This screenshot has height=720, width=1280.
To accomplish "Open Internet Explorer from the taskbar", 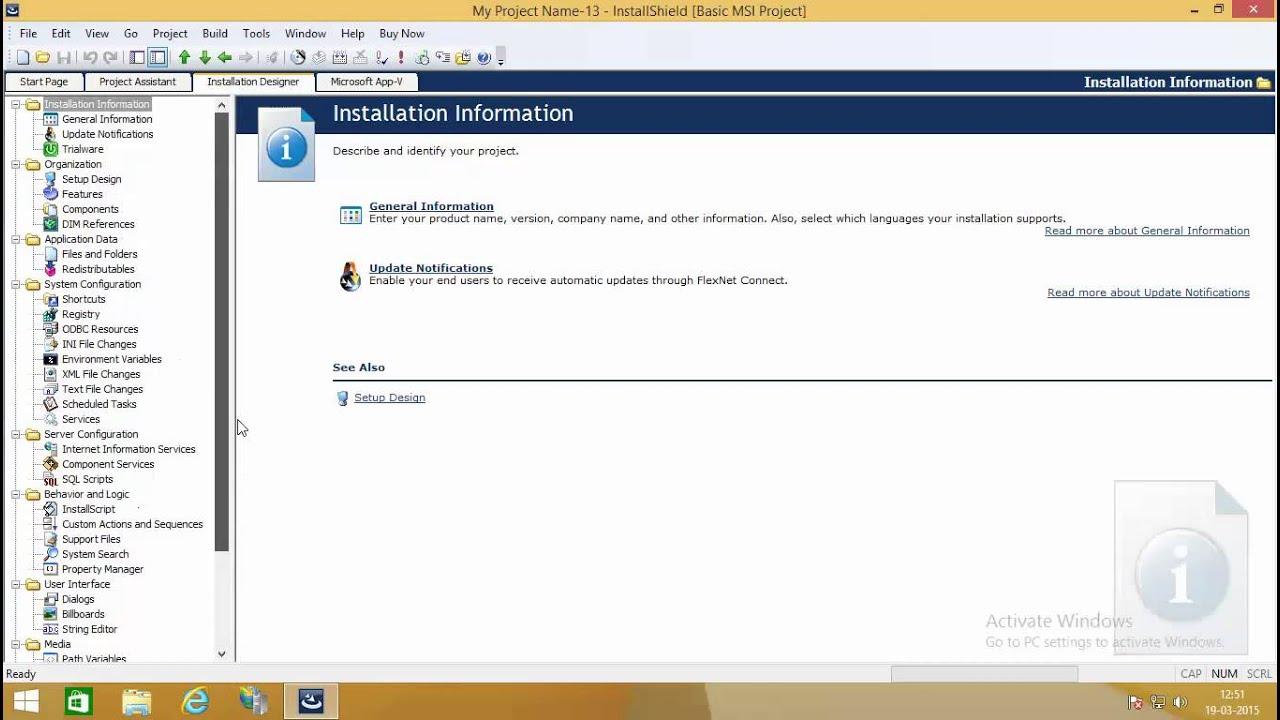I will click(195, 702).
